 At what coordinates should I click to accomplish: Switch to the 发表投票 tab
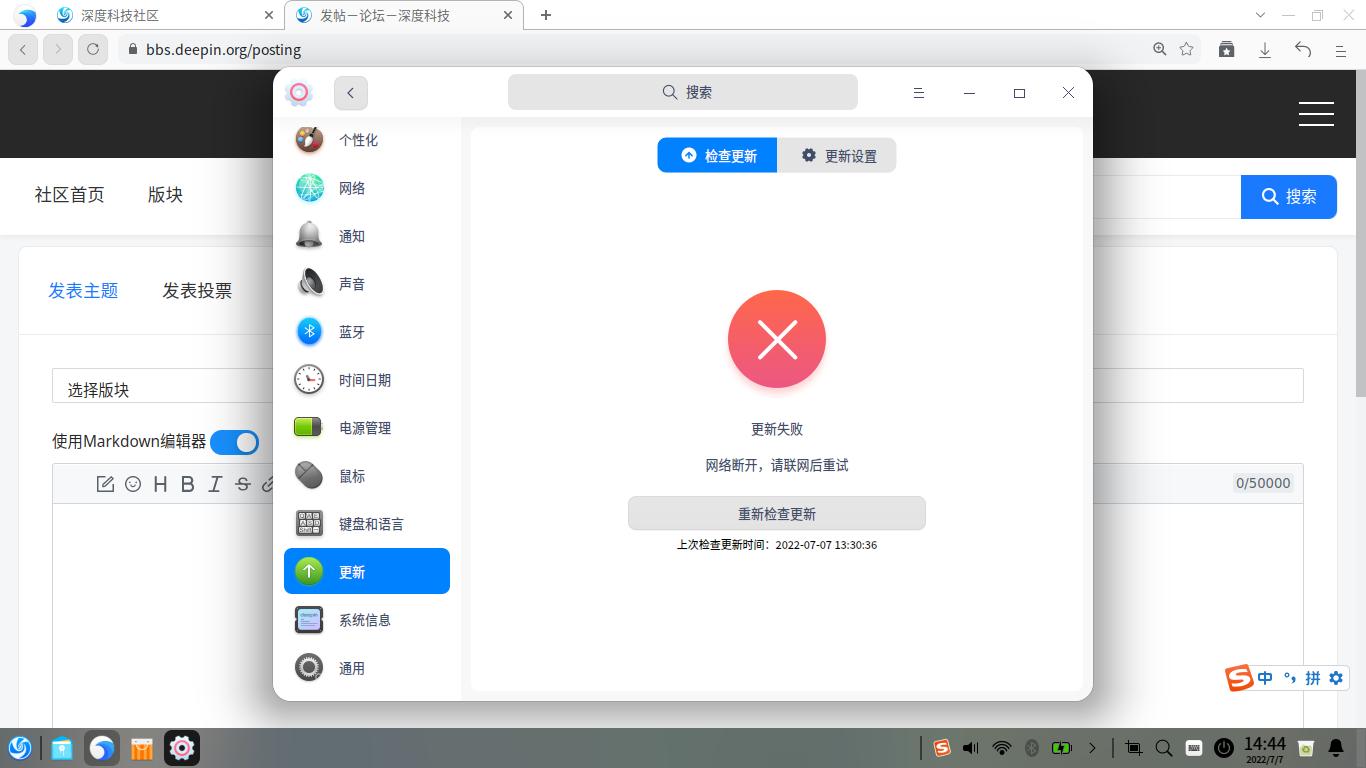coord(197,290)
